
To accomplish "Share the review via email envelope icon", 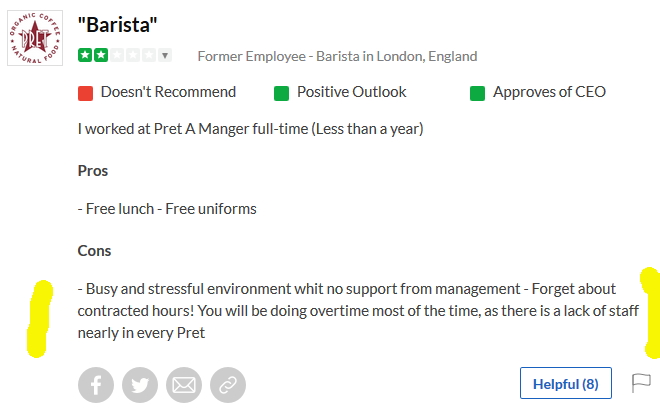I will (183, 384).
